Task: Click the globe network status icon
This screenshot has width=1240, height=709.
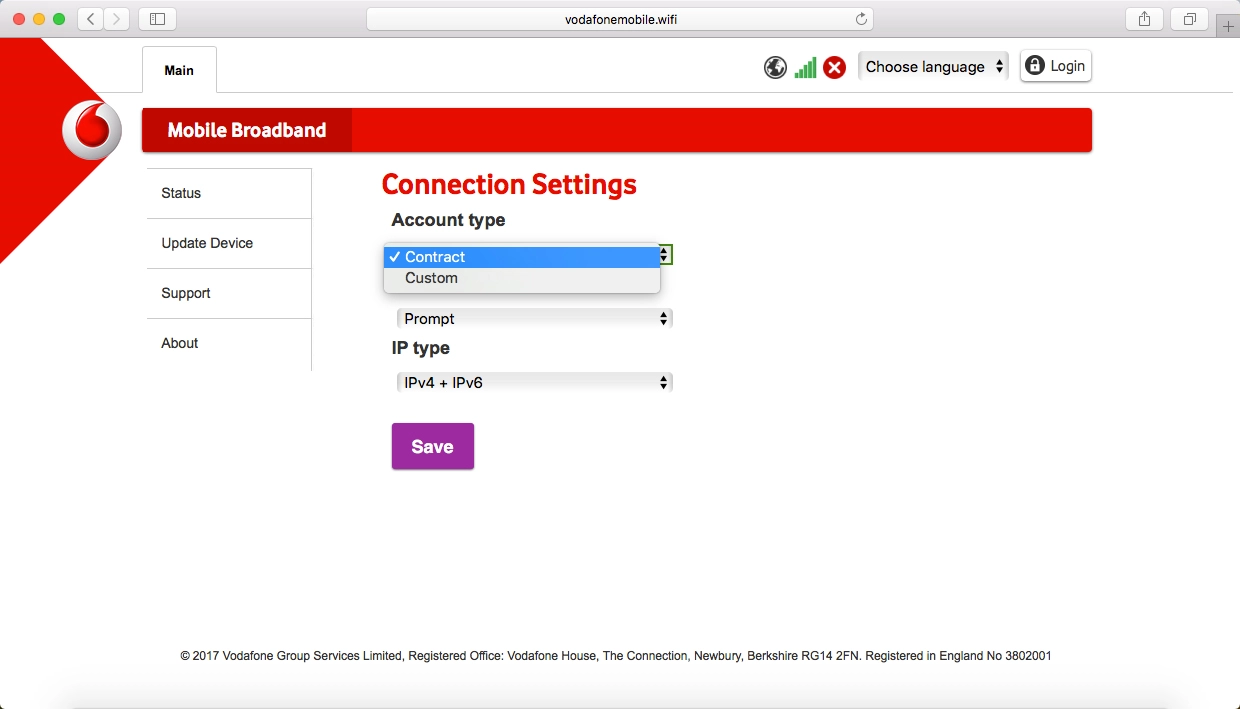Action: pyautogui.click(x=775, y=67)
